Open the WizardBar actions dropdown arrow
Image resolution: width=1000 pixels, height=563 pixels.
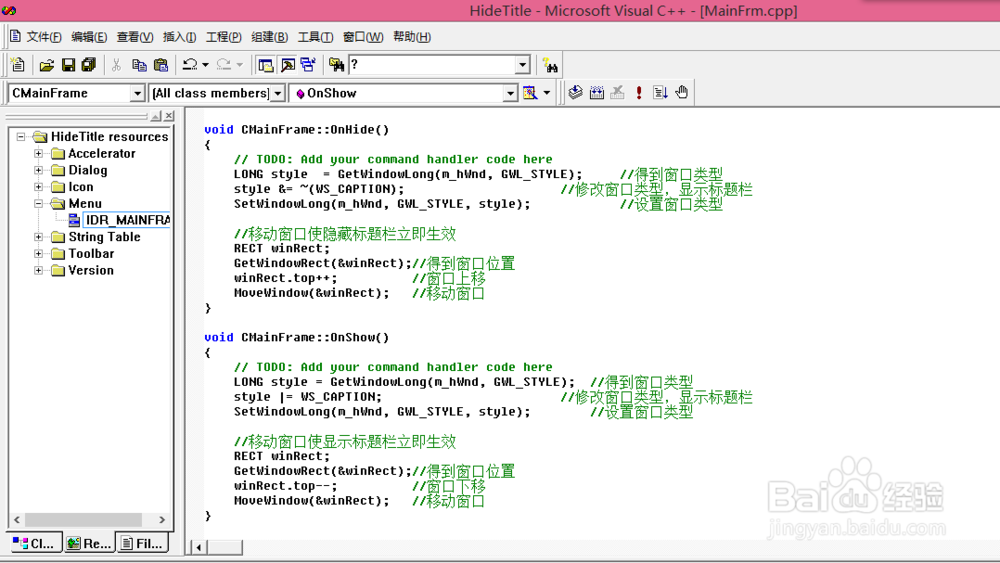[x=547, y=93]
